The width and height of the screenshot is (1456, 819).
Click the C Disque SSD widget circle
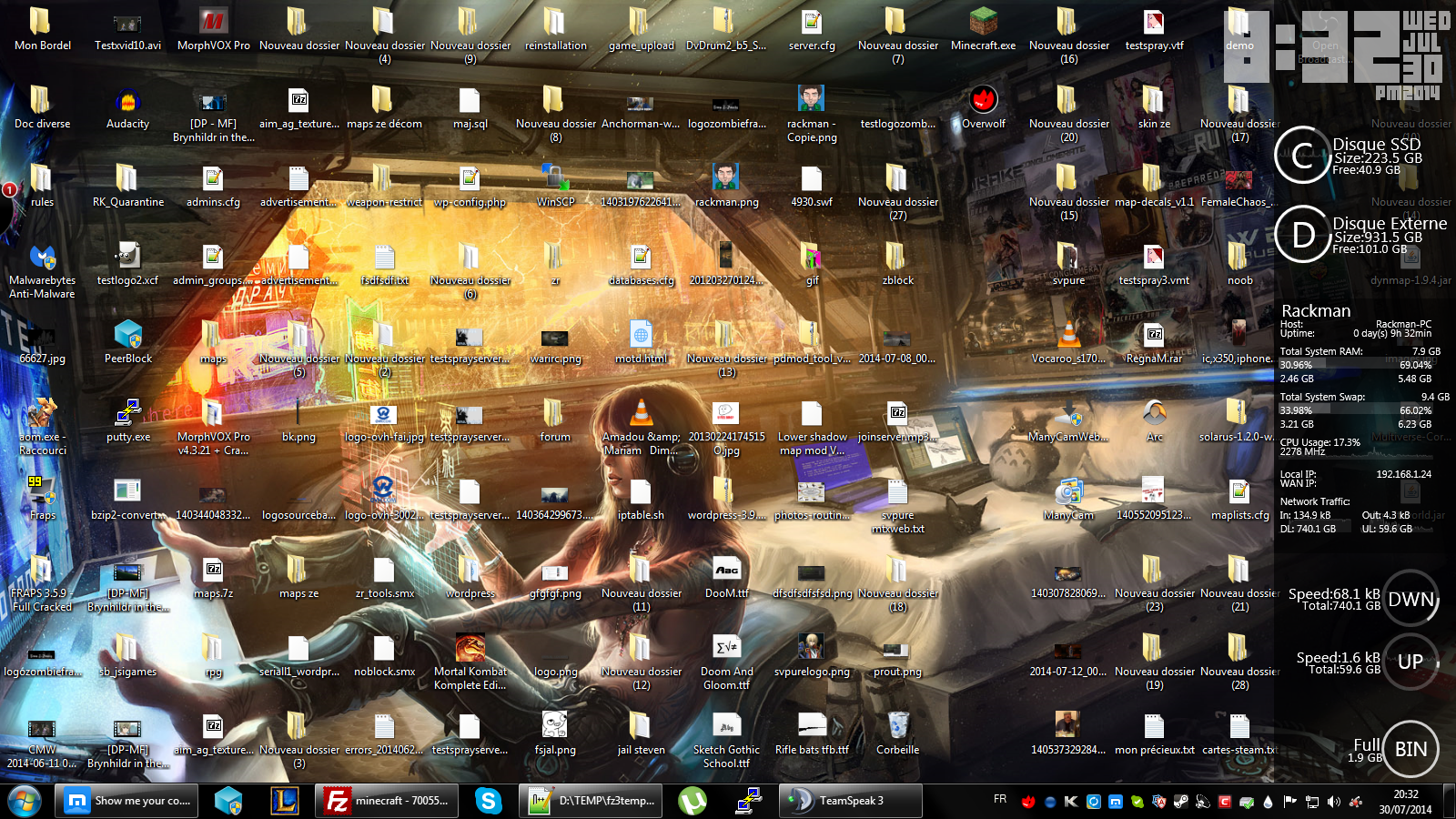[x=1303, y=156]
